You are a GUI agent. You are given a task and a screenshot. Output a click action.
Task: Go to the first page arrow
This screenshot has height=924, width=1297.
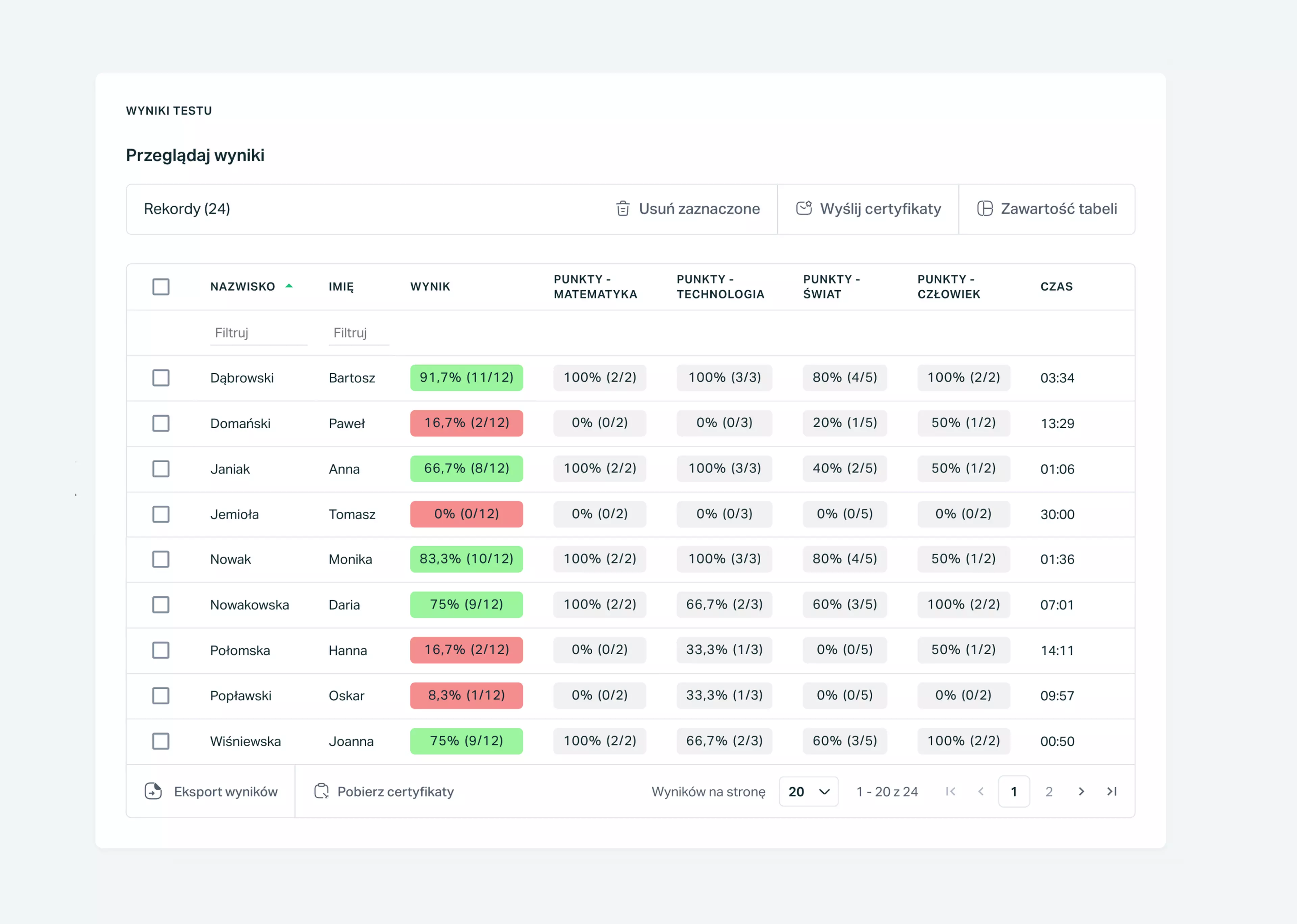click(x=950, y=791)
